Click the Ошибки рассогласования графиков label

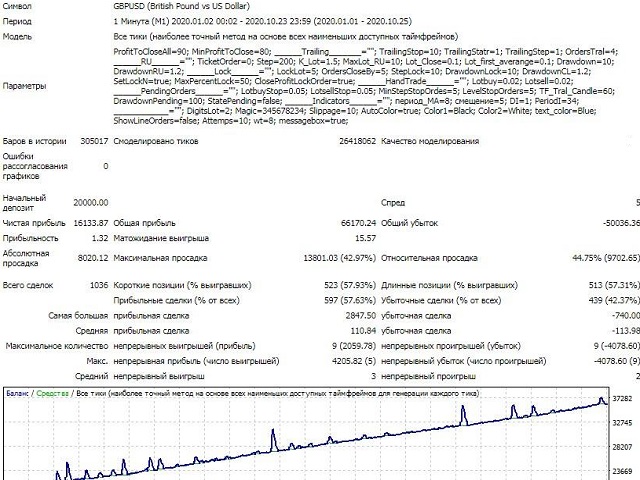[x=35, y=167]
